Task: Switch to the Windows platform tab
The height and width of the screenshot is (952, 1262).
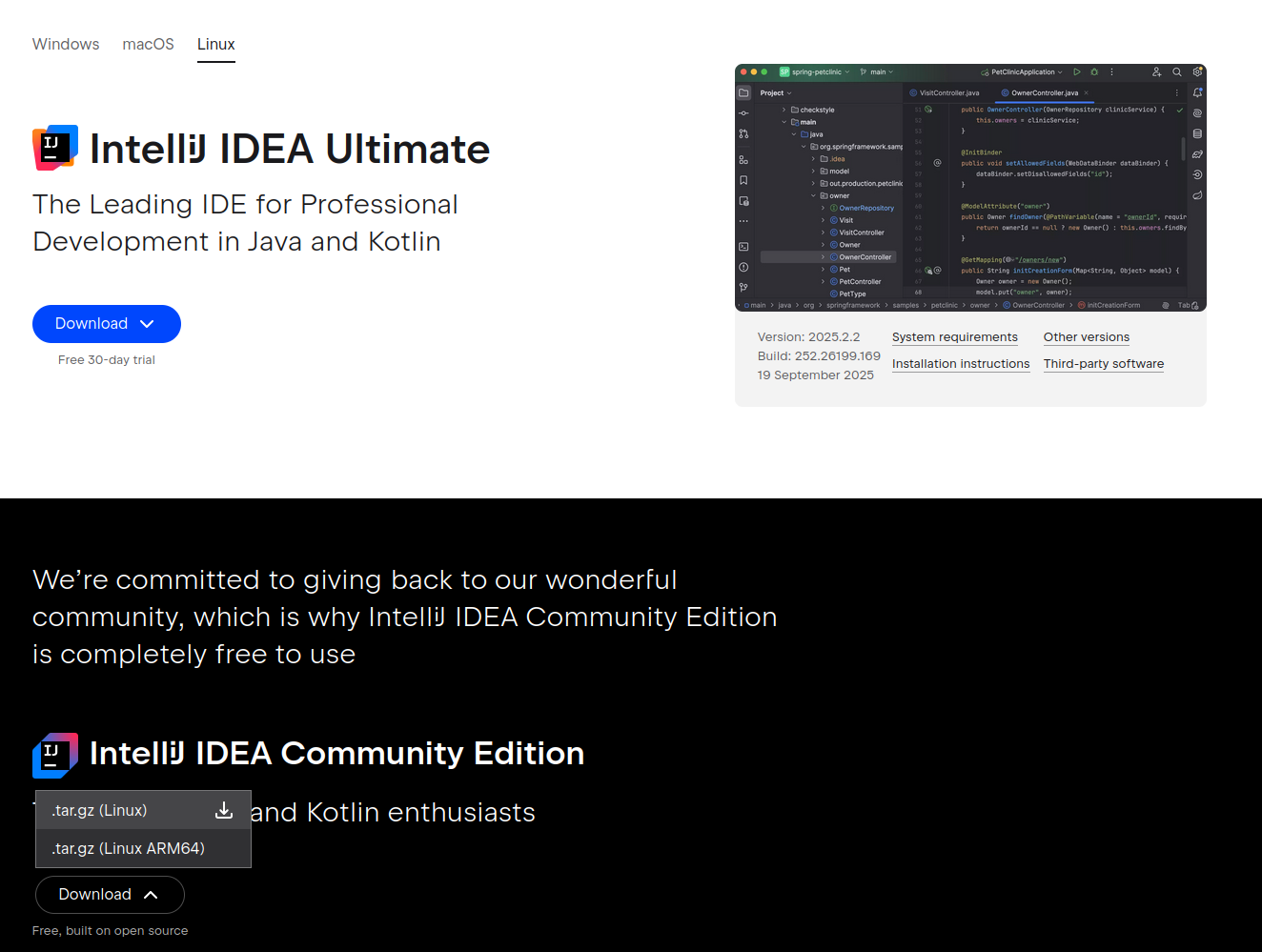Action: click(x=66, y=44)
